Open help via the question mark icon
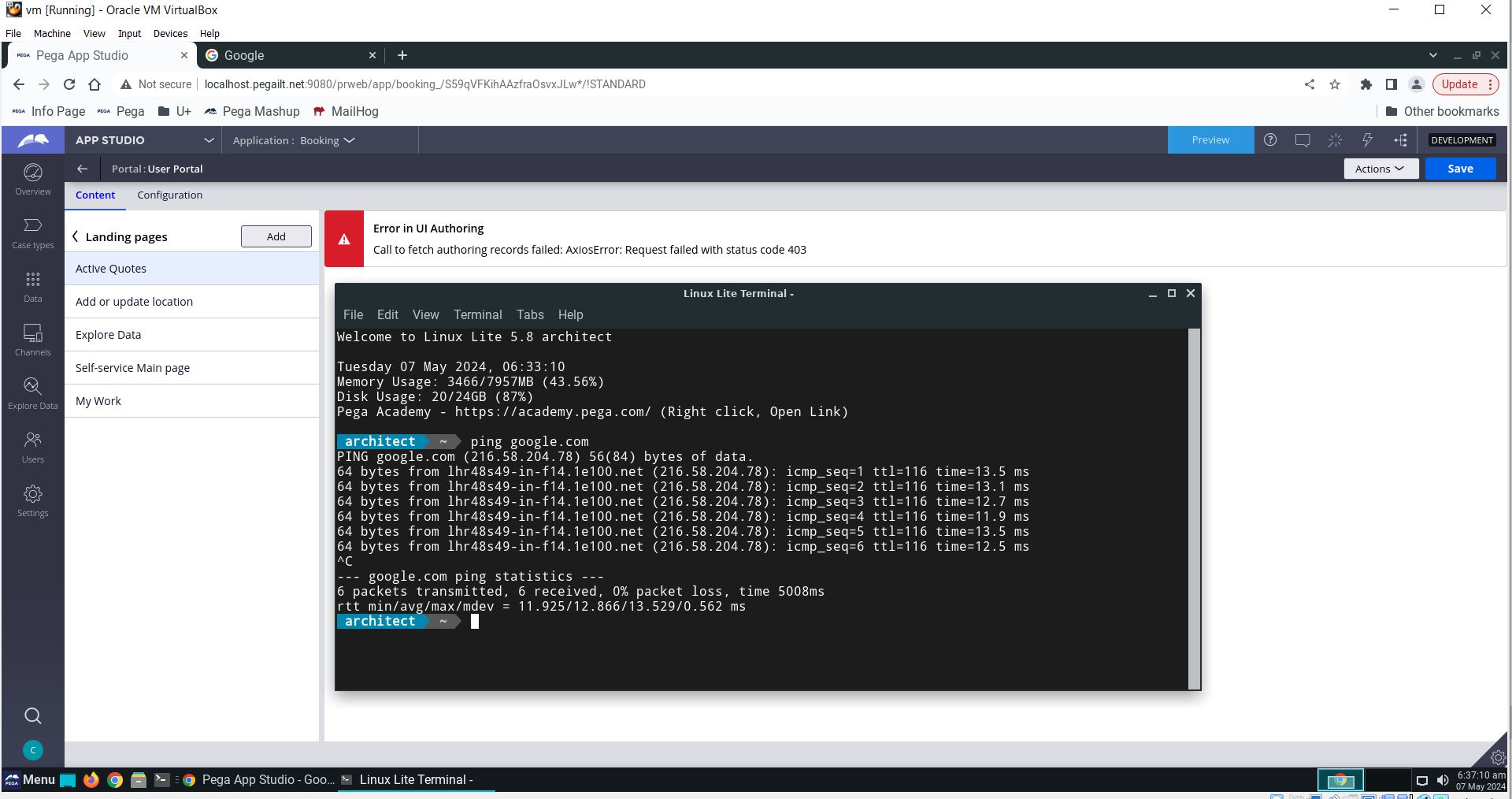 (1270, 139)
